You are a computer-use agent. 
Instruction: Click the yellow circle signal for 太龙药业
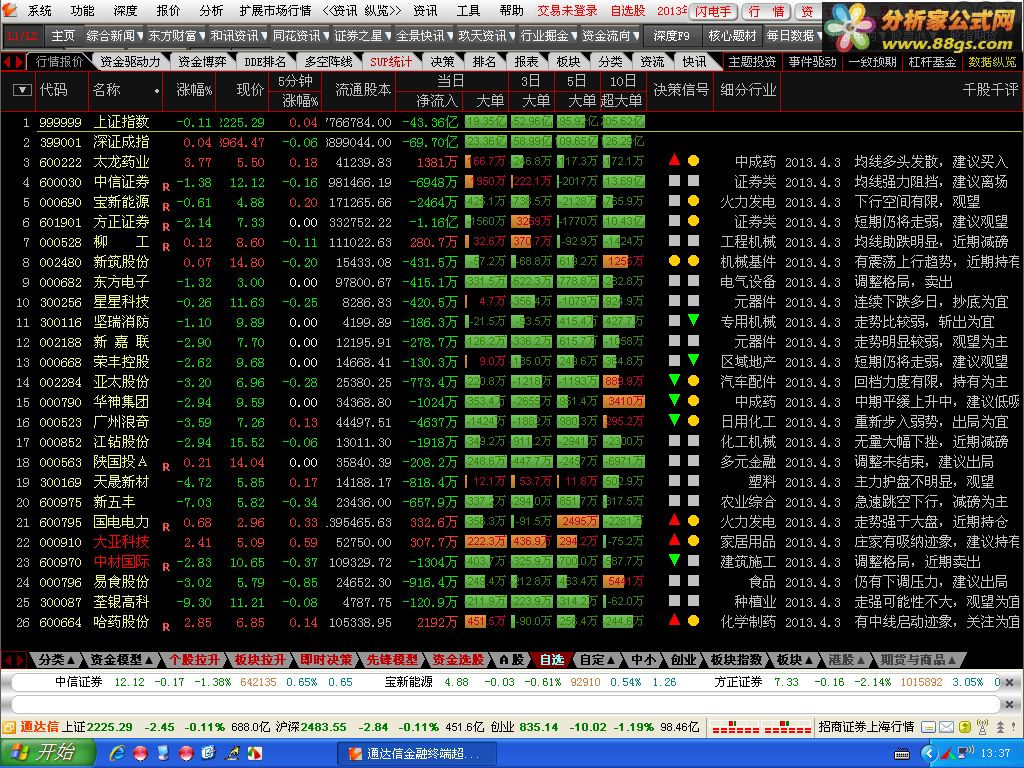(x=694, y=161)
